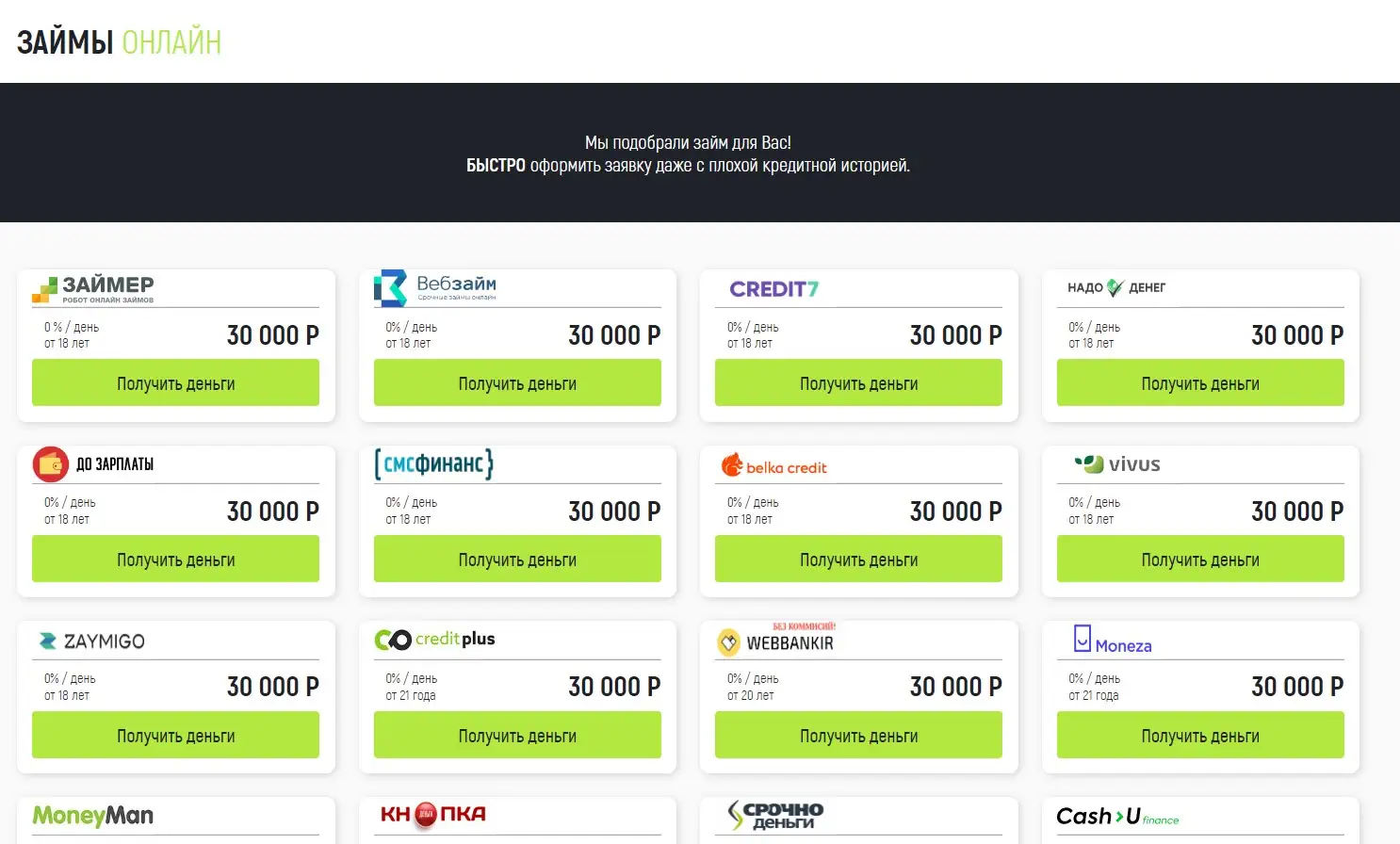The height and width of the screenshot is (844, 1400).
Task: Open the Кнопка logo
Action: [433, 814]
